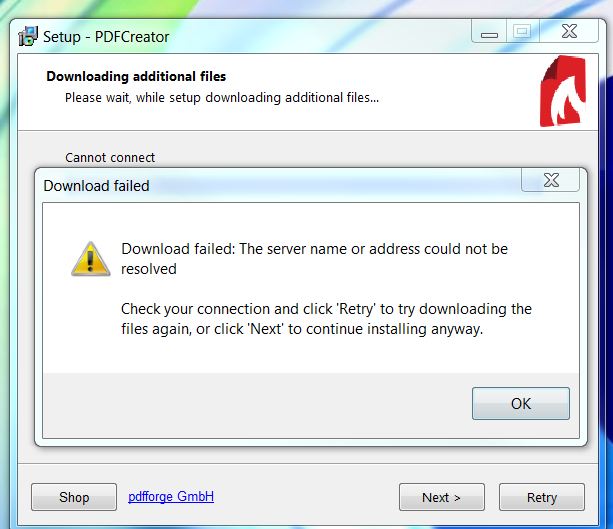This screenshot has width=613, height=529.
Task: Click the 'Check your connection' instruction text
Action: (326, 319)
